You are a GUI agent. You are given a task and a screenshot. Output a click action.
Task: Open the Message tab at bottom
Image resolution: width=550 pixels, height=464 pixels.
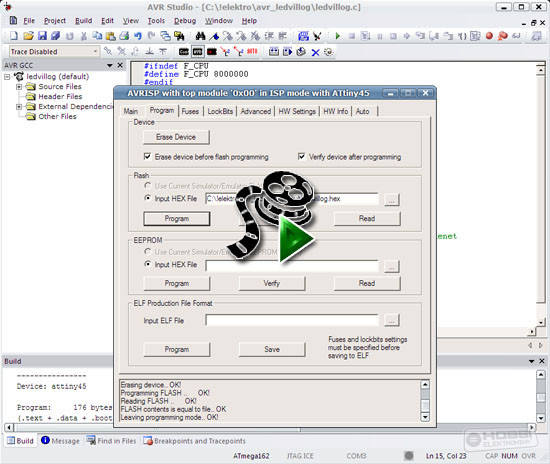pyautogui.click(x=61, y=441)
